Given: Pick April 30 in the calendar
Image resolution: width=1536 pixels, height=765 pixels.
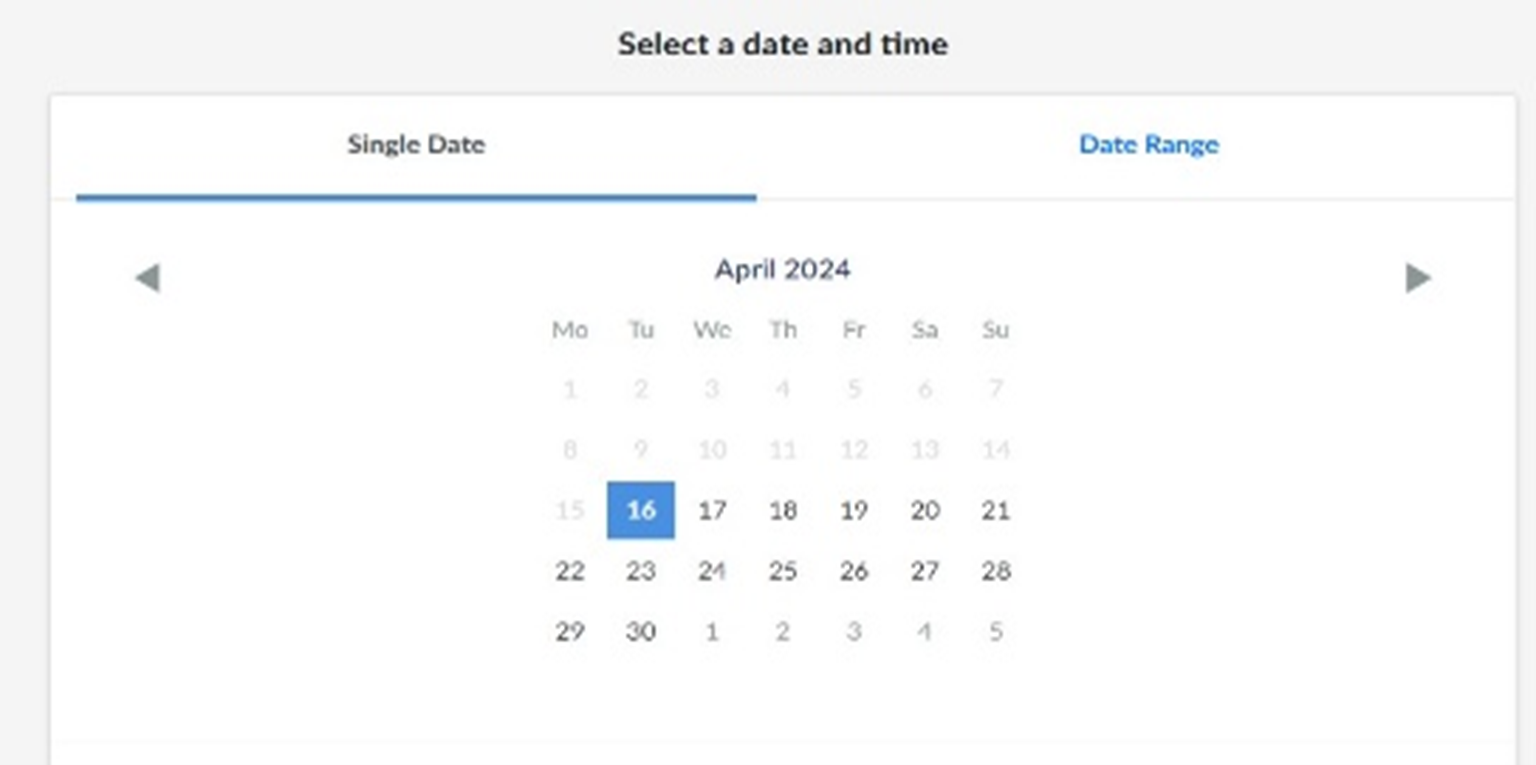Looking at the screenshot, I should (640, 631).
